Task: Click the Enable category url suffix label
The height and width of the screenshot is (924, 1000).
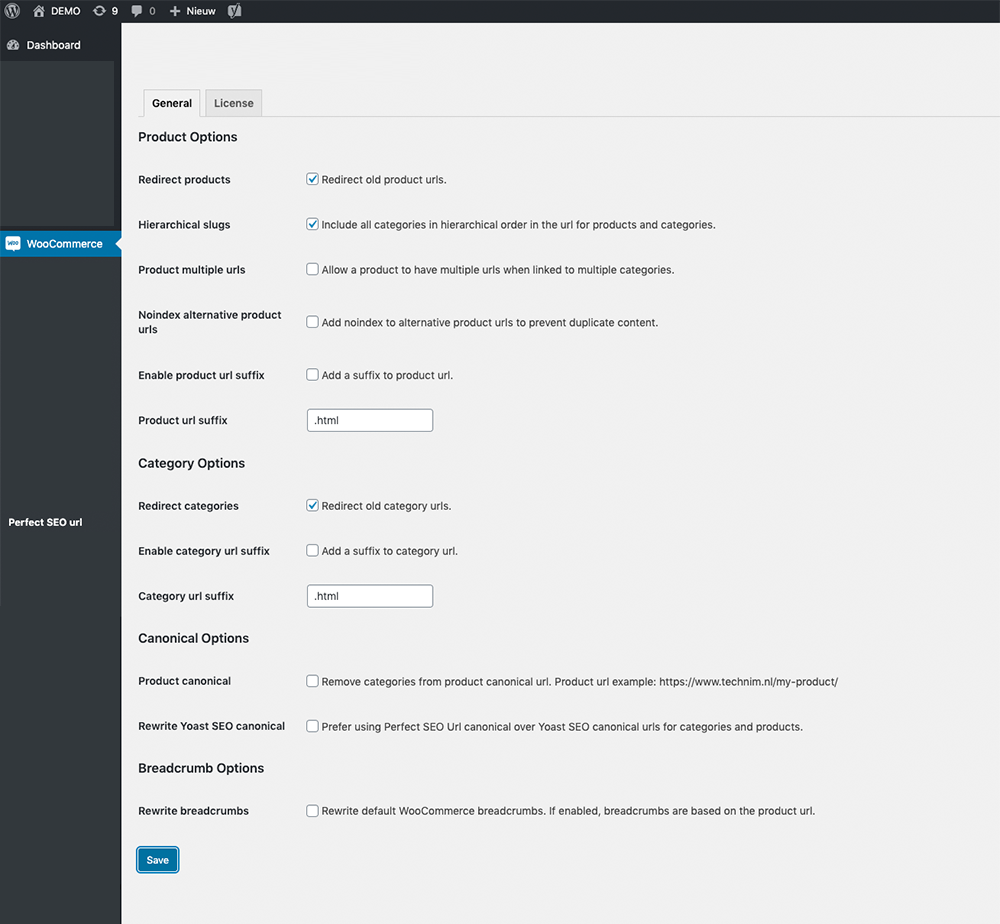Action: pos(204,551)
